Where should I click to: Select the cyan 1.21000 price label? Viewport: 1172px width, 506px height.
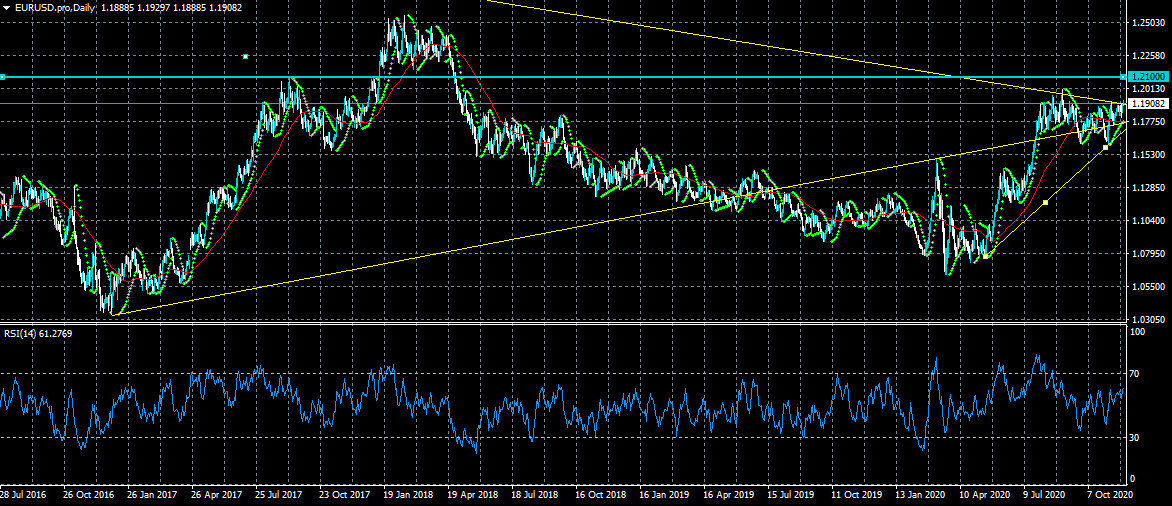(x=1146, y=77)
